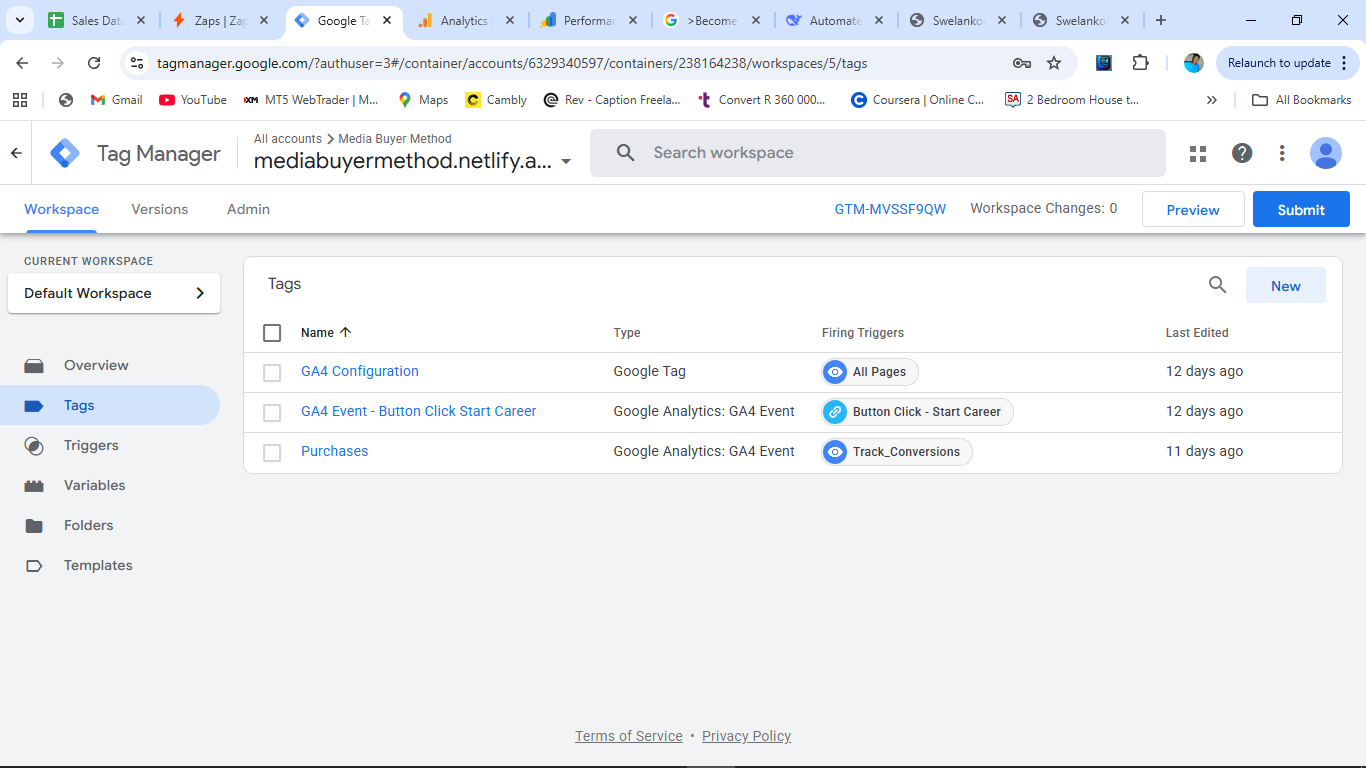1366x768 pixels.
Task: Open the Chrome profile picture
Action: click(1193, 63)
